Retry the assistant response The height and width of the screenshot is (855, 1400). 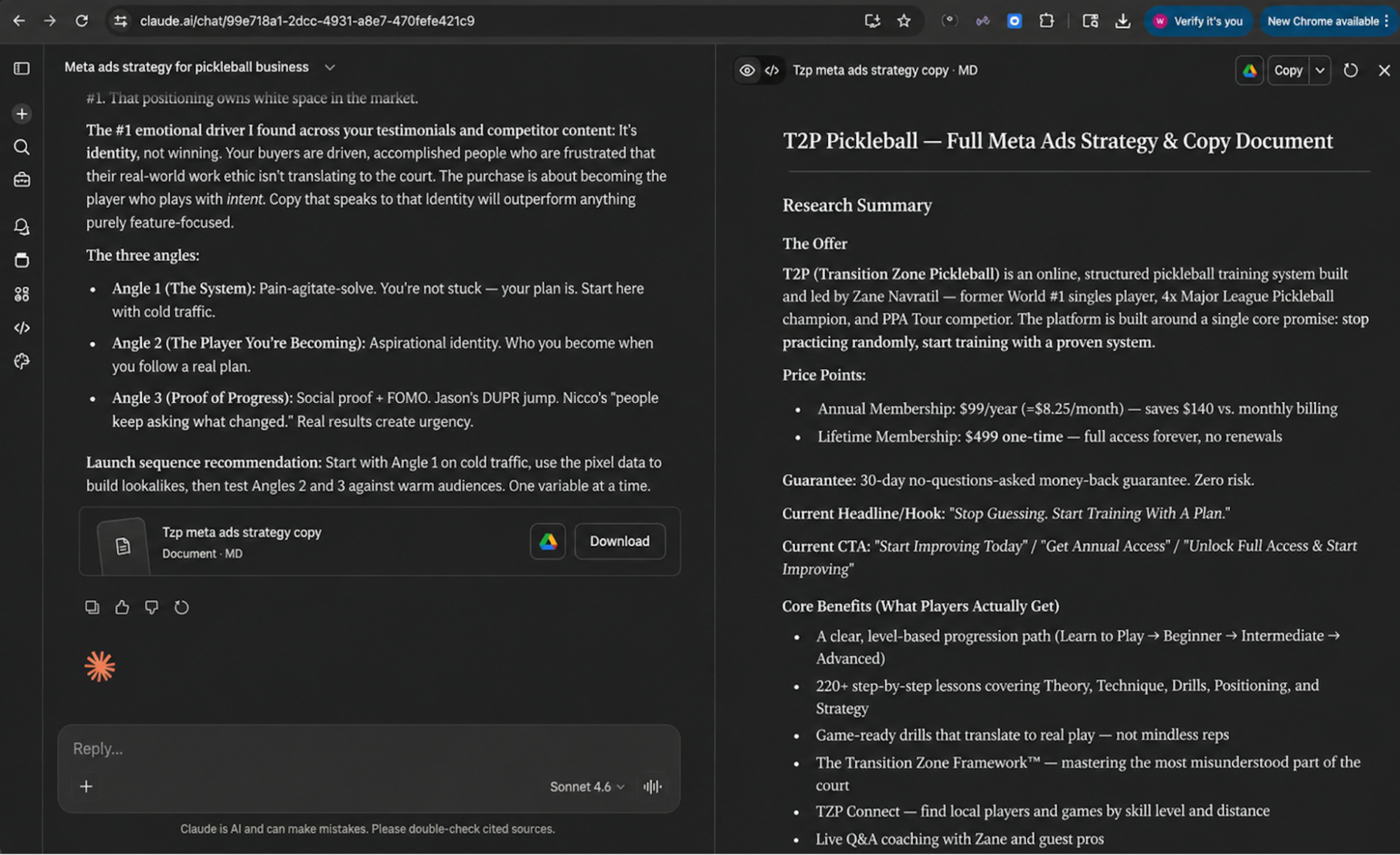pyautogui.click(x=181, y=607)
